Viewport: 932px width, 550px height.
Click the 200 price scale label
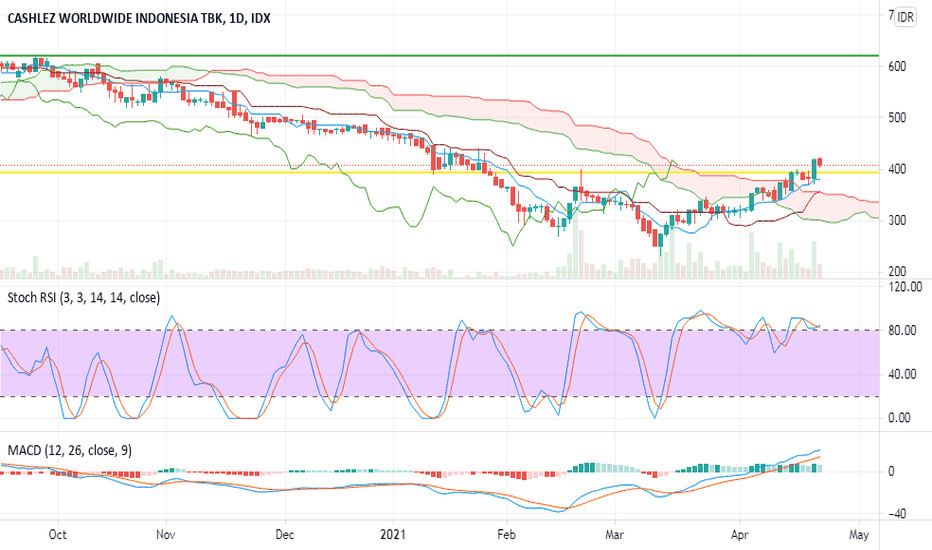(x=897, y=272)
